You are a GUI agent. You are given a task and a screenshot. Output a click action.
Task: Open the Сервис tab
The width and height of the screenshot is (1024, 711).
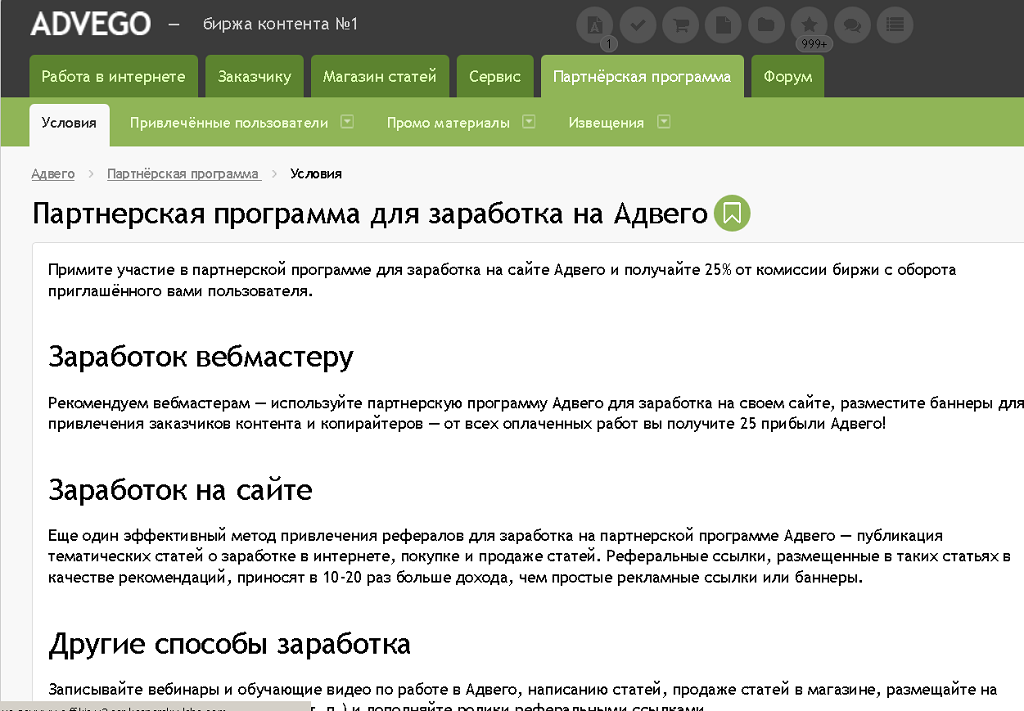495,76
